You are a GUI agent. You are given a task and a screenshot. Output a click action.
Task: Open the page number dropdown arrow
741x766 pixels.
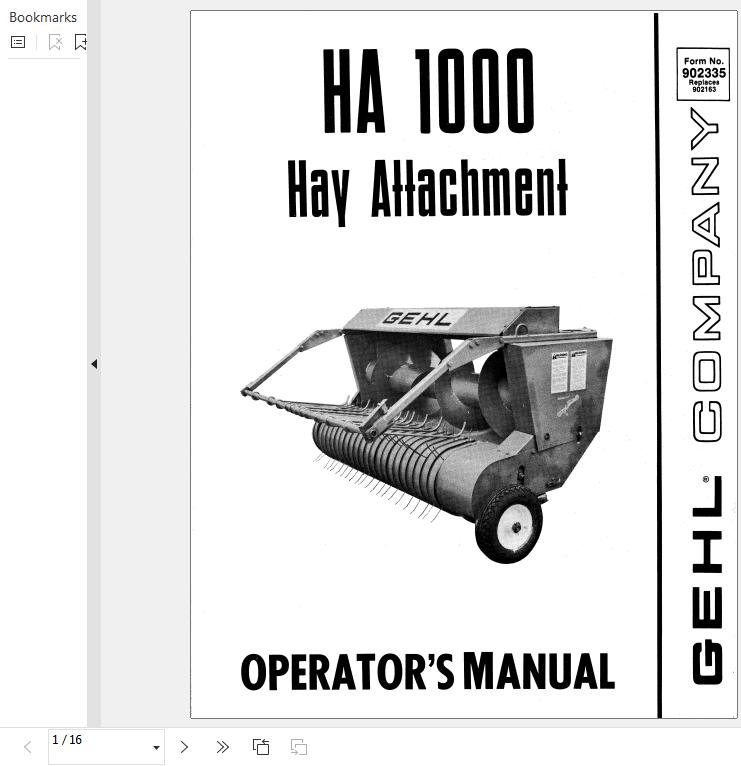pyautogui.click(x=156, y=747)
